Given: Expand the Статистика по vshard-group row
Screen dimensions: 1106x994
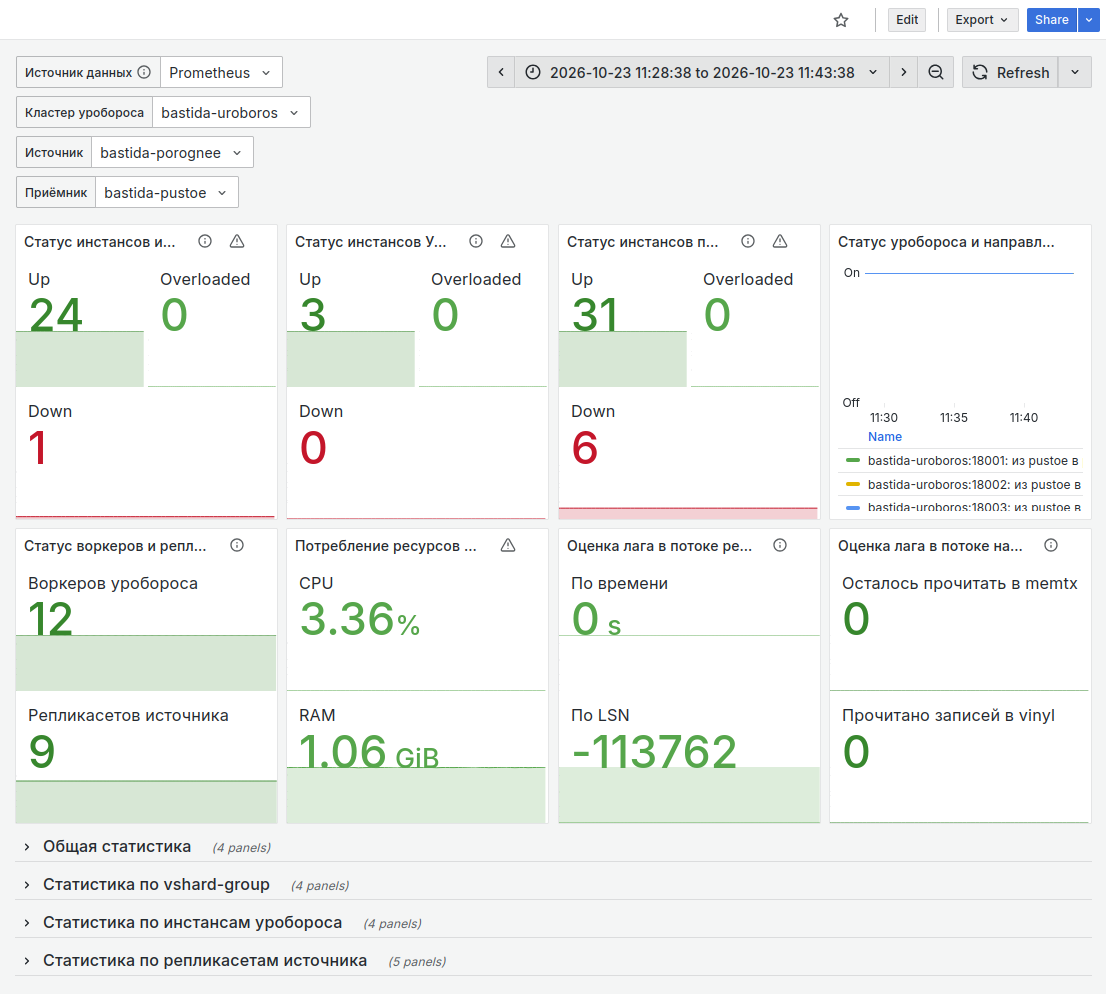Looking at the screenshot, I should [156, 885].
